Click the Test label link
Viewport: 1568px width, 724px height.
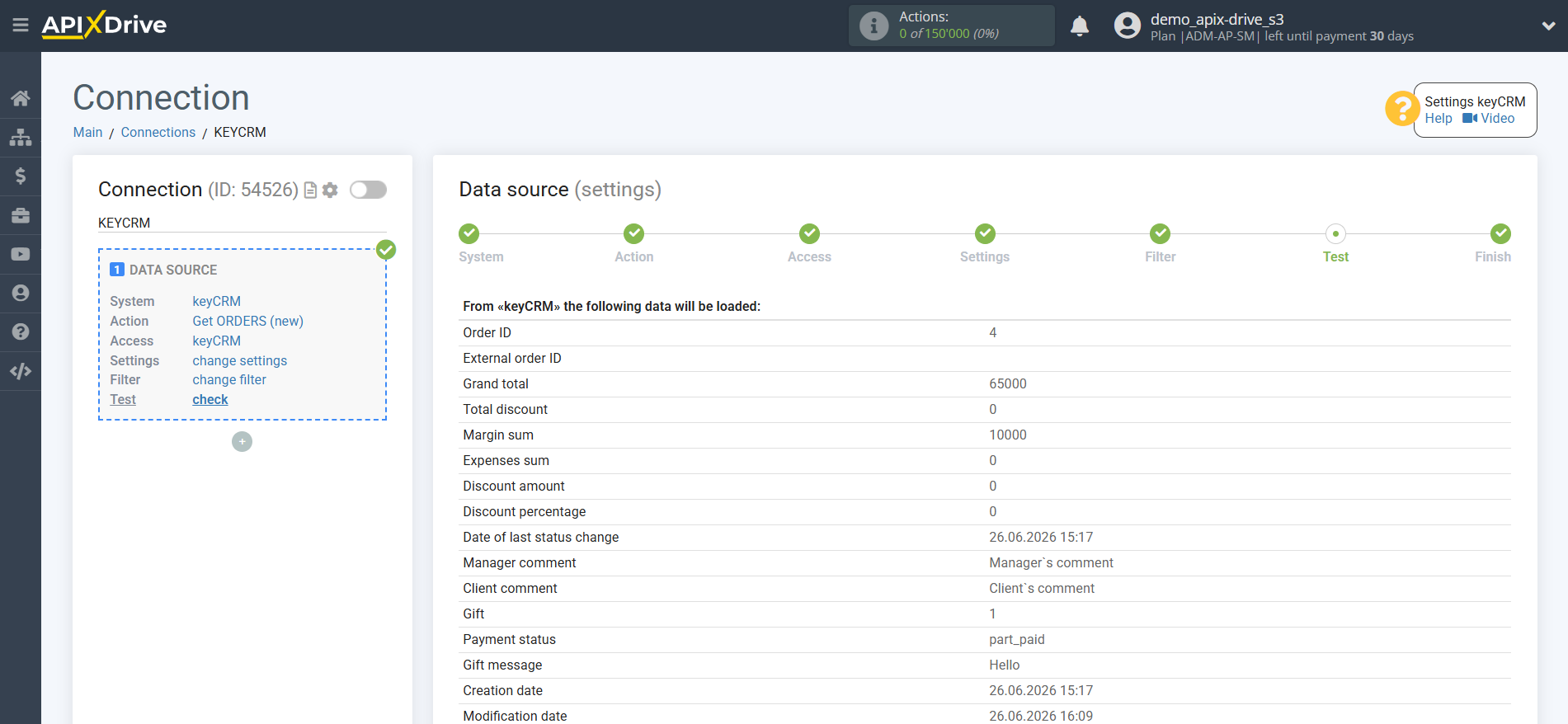tap(123, 399)
